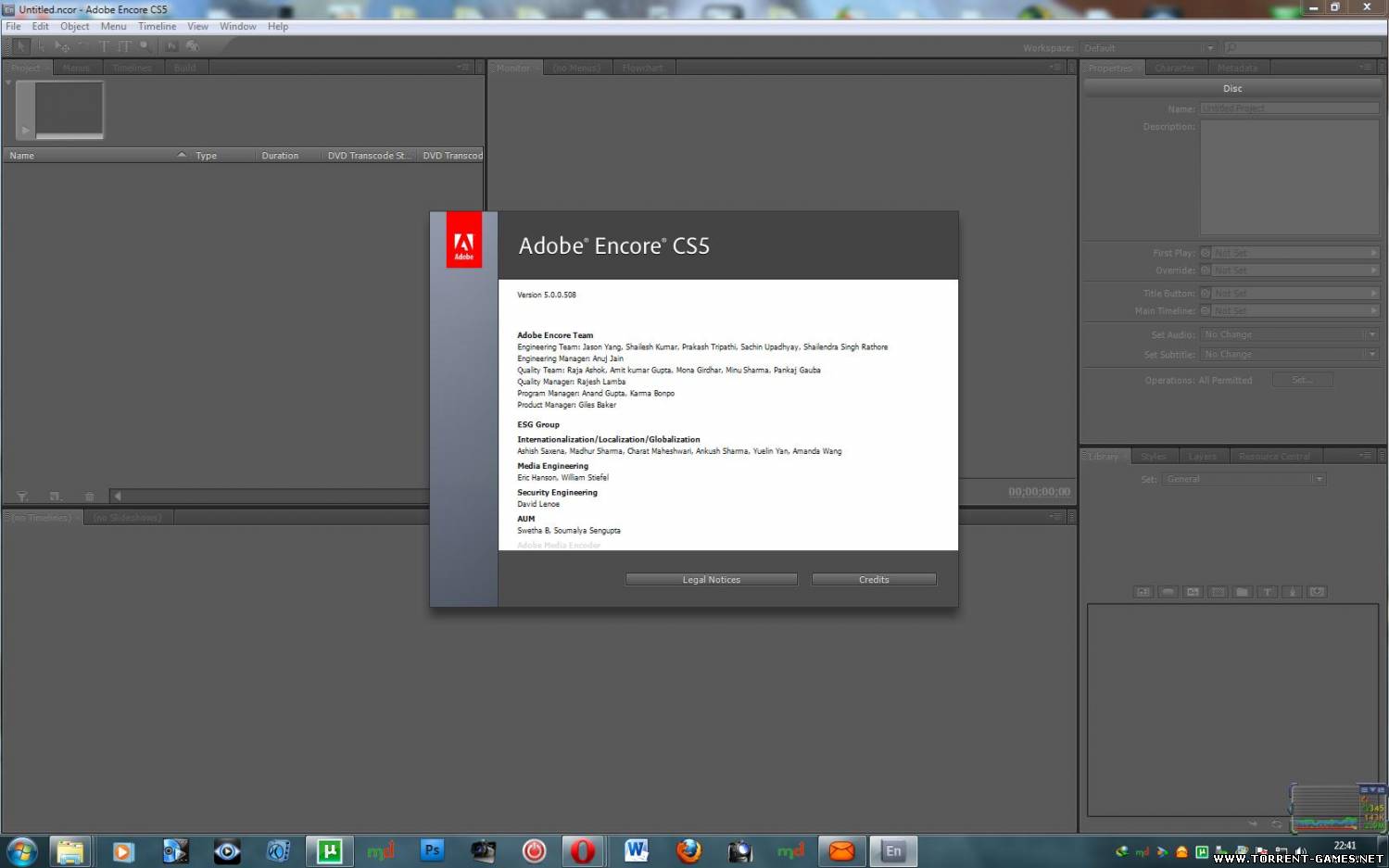1389x868 pixels.
Task: Switch to the Build tab
Action: point(185,68)
